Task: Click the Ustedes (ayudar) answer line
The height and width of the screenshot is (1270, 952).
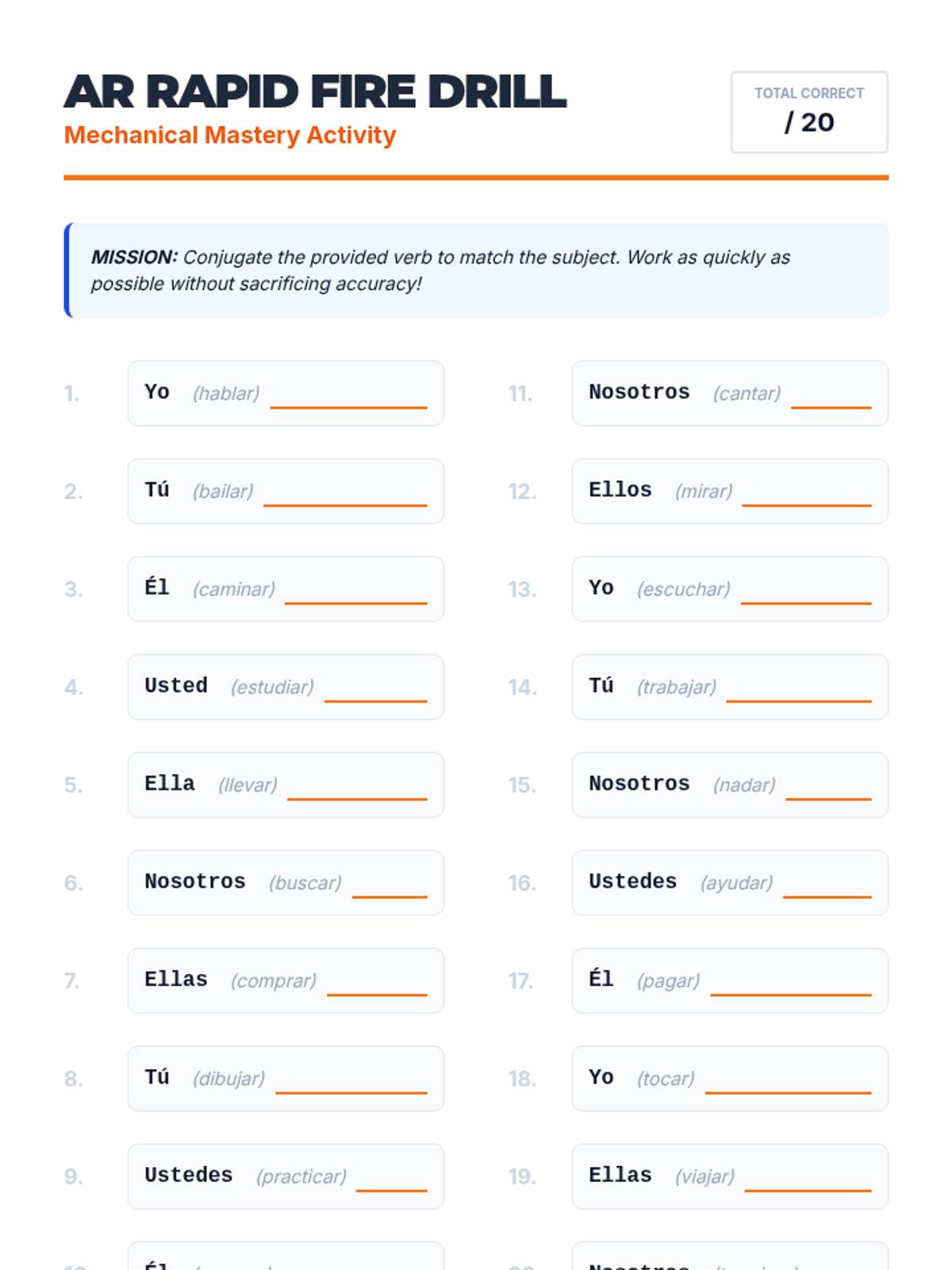Action: click(827, 885)
